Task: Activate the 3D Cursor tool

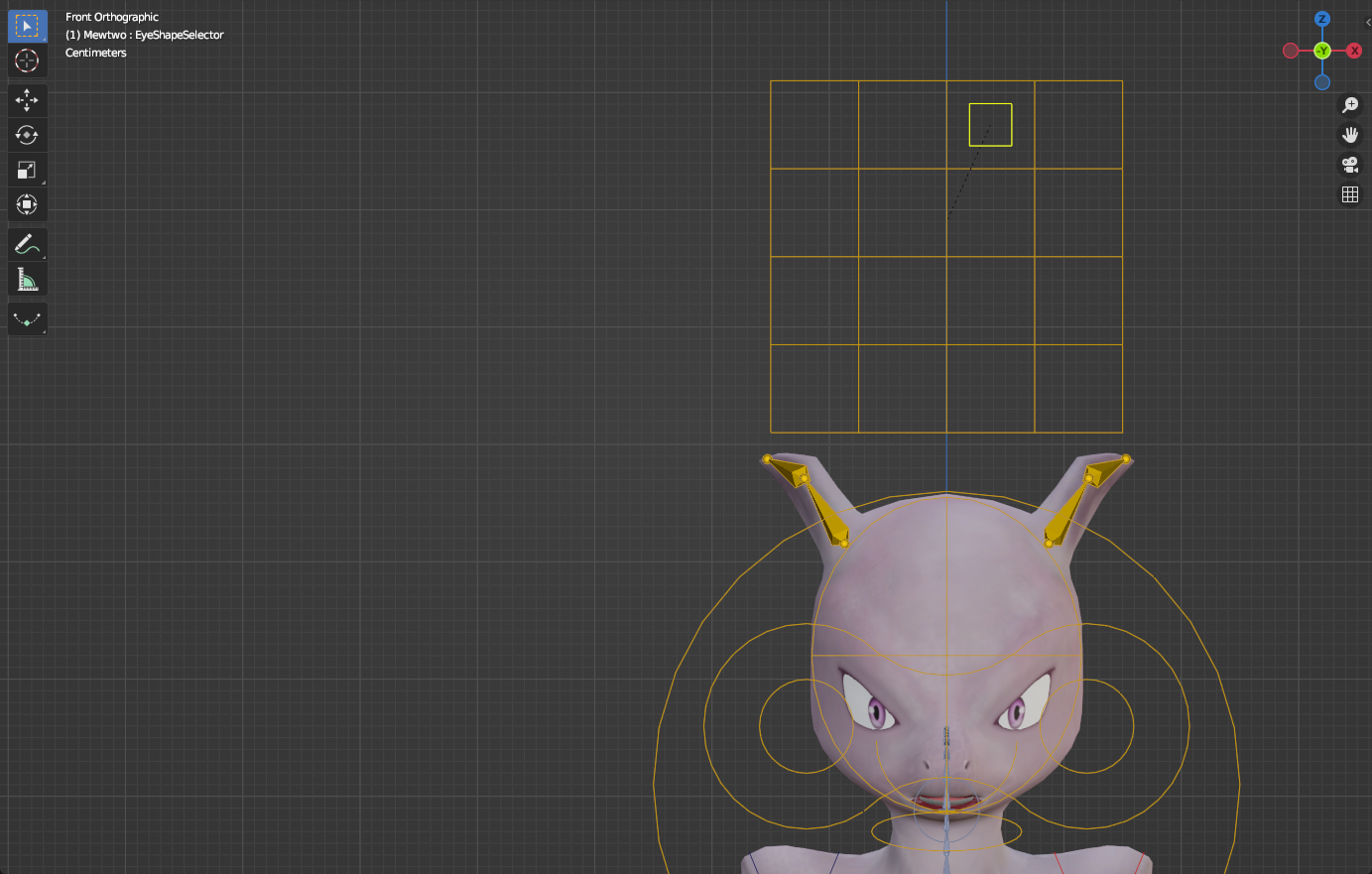Action: pyautogui.click(x=27, y=61)
